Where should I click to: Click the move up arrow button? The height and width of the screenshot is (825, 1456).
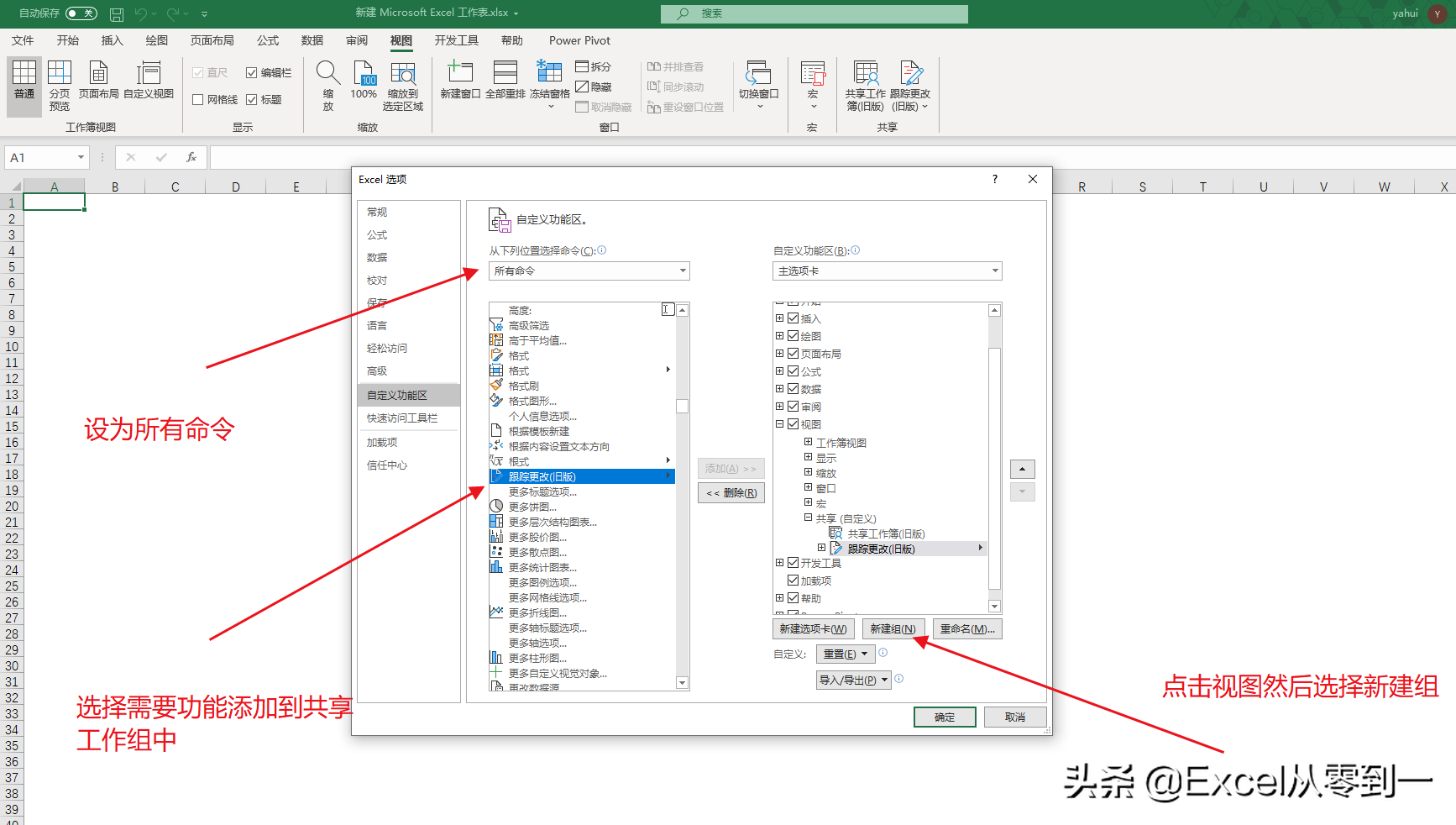pos(1022,469)
